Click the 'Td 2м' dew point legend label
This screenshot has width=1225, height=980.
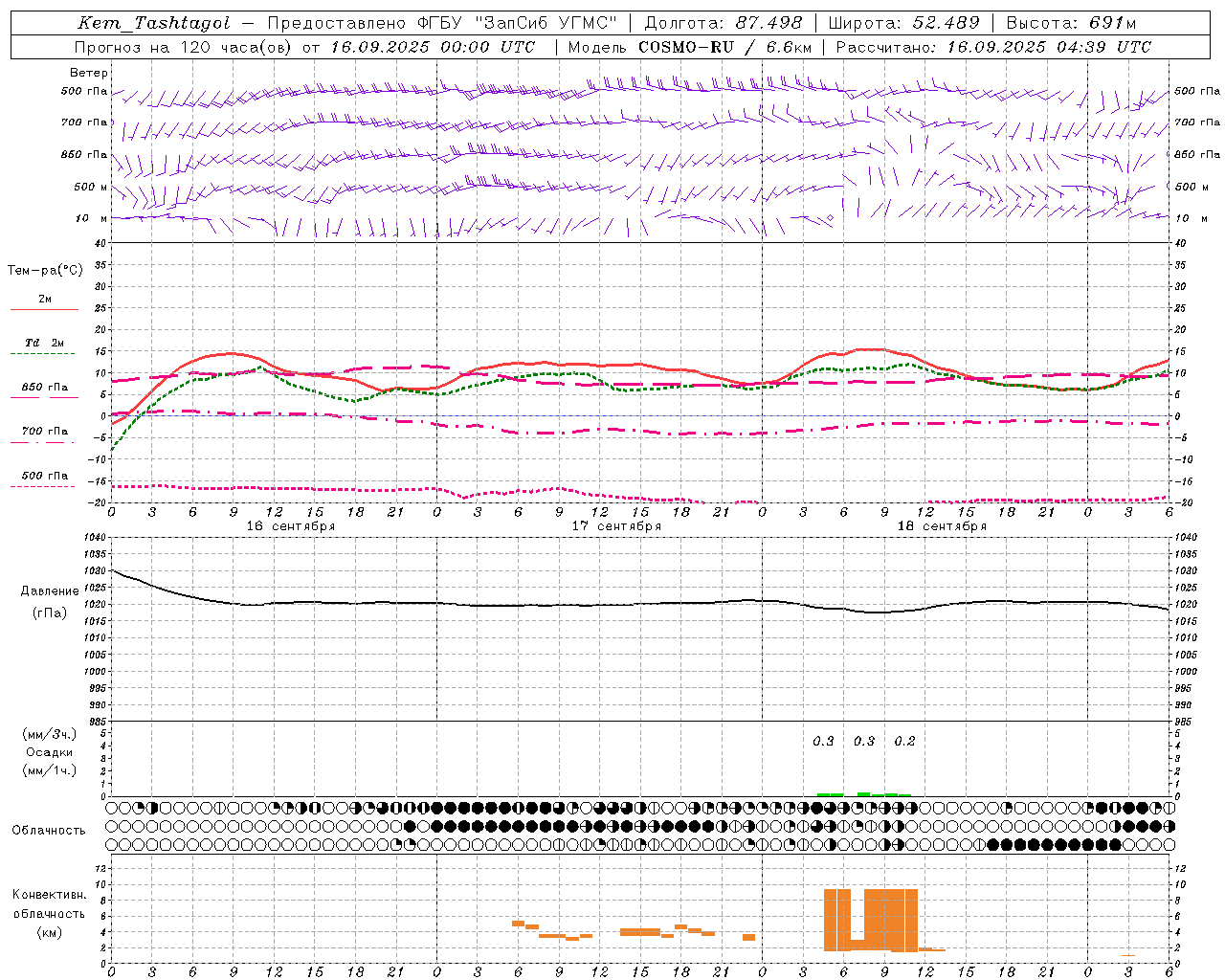point(45,343)
